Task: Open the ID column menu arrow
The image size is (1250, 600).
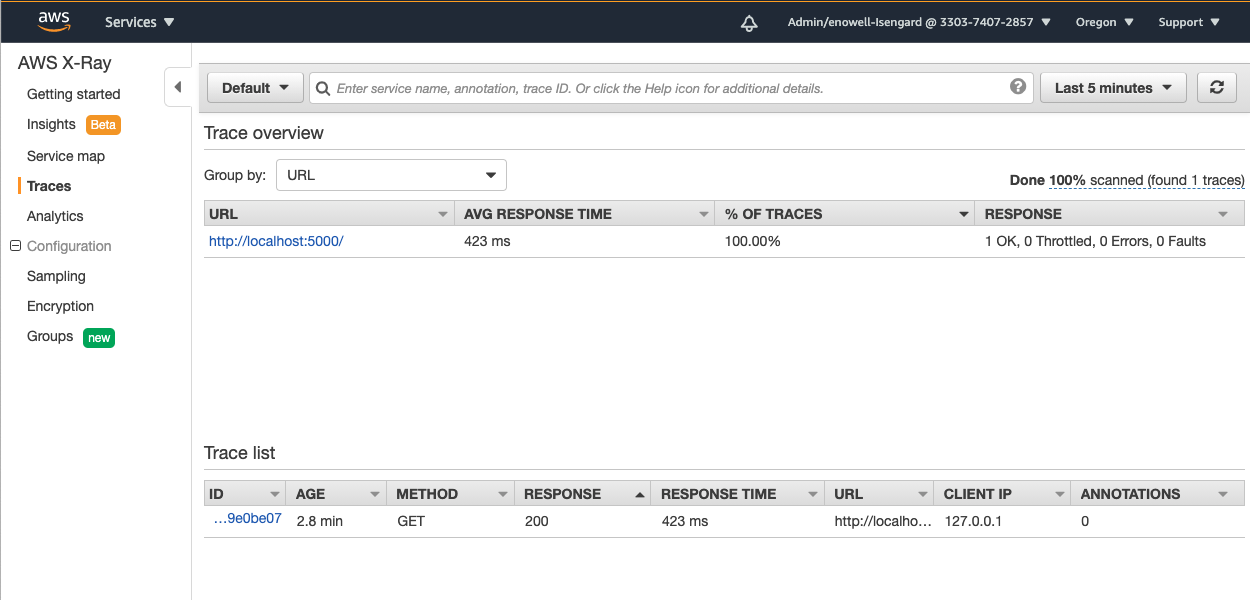Action: point(275,494)
